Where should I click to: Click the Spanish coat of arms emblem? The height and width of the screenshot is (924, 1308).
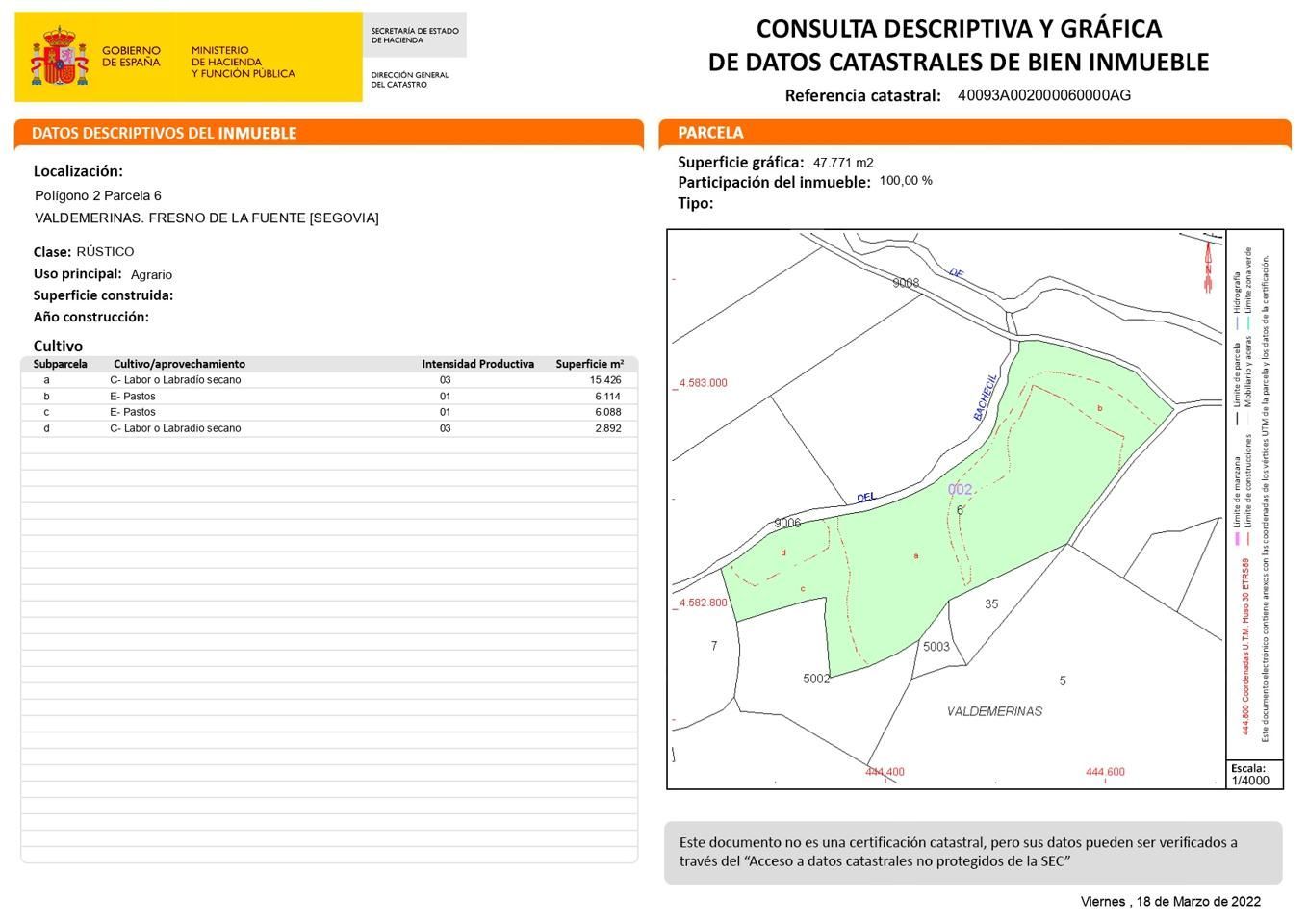point(59,59)
